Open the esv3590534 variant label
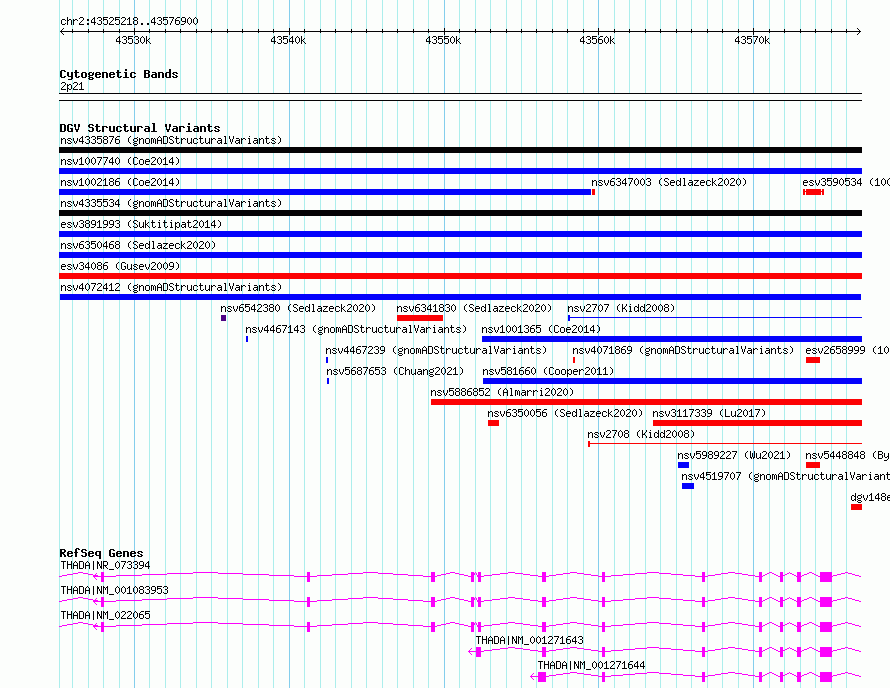 (846, 182)
